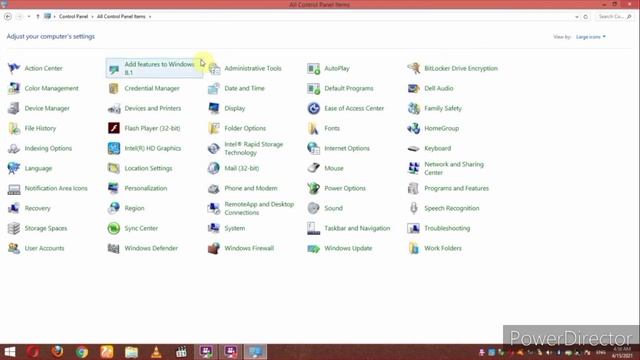This screenshot has width=640, height=360.
Task: Expand the View by Large icons dropdown
Action: (591, 37)
